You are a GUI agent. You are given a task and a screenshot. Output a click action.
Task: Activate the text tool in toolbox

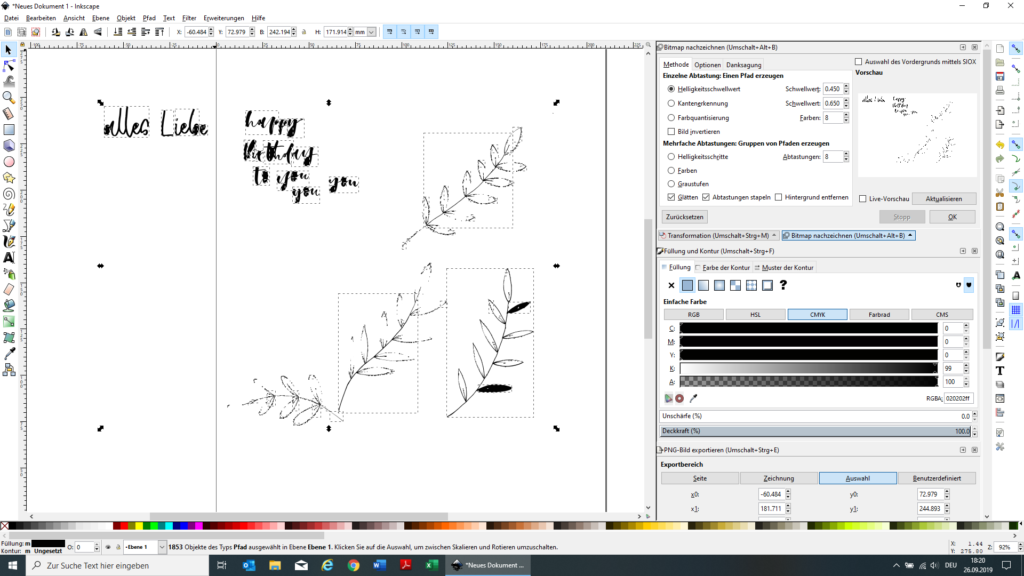click(9, 257)
